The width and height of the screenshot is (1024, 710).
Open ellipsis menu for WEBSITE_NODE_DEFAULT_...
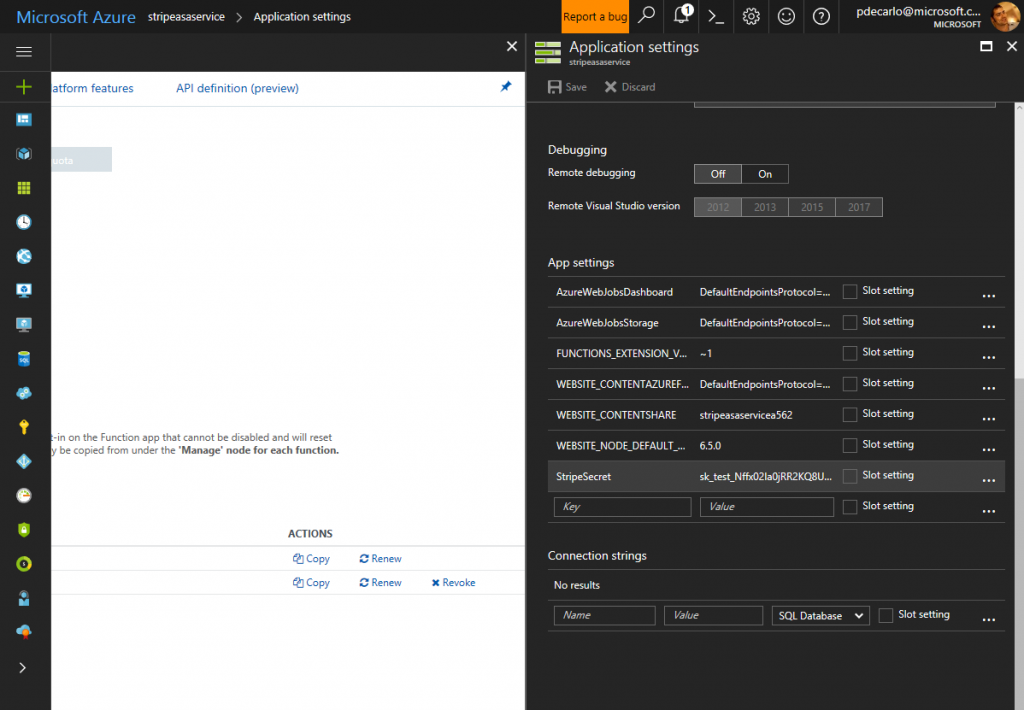tap(989, 449)
